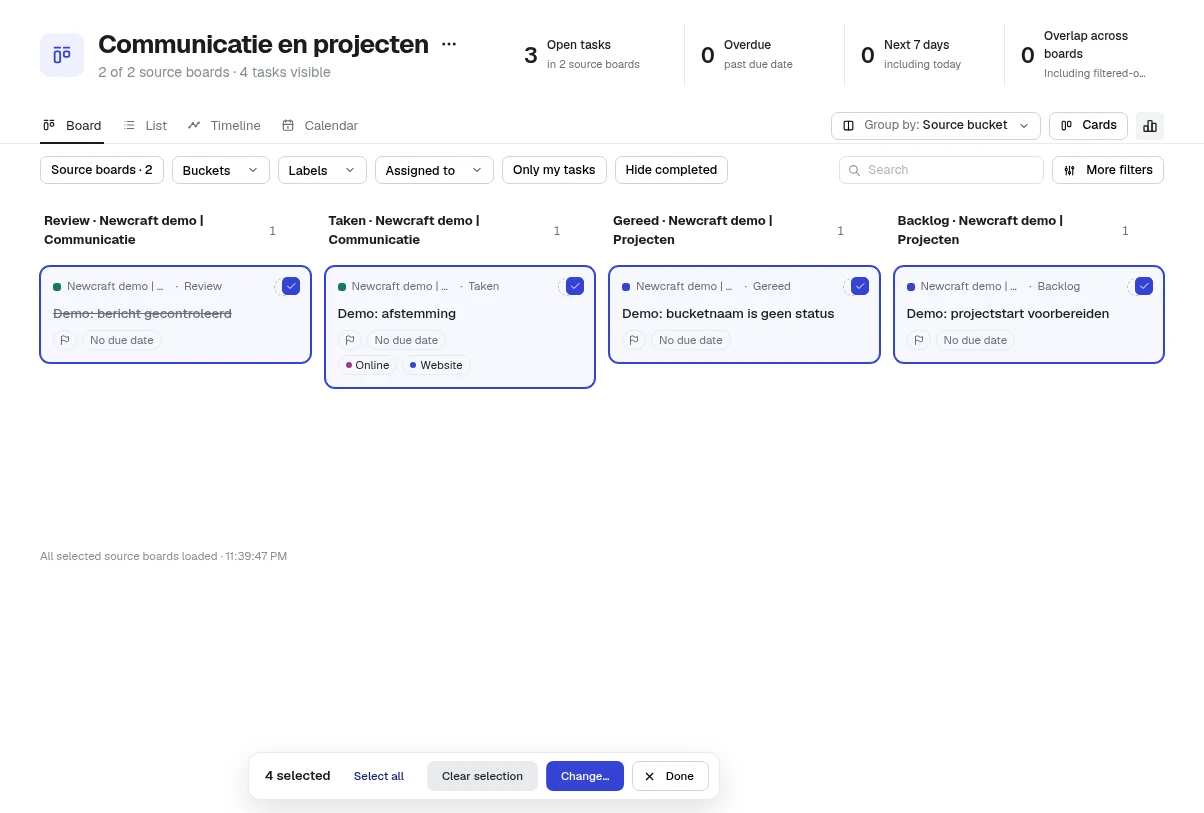Click the Overdue past due date stat

[x=747, y=54]
